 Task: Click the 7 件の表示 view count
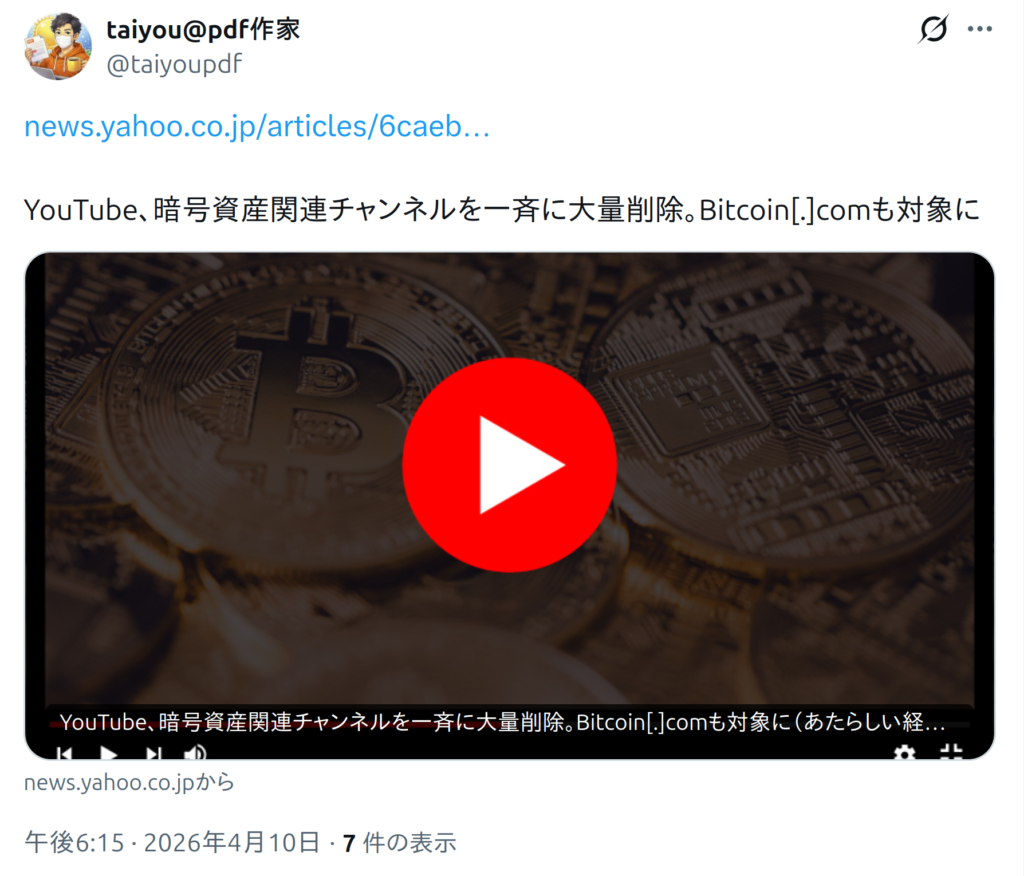click(400, 843)
